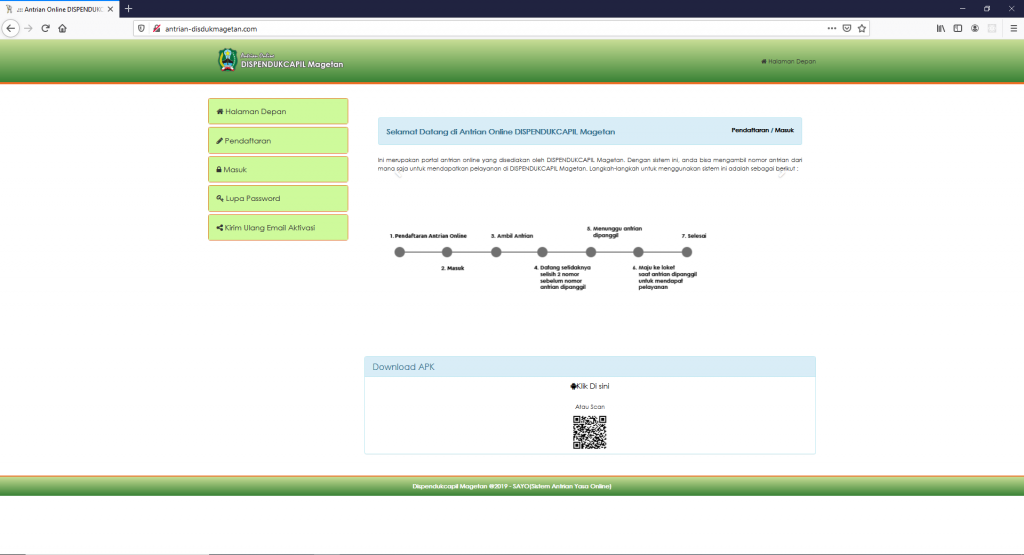The height and width of the screenshot is (555, 1024).
Task: Open a new browser tab
Action: coord(128,8)
